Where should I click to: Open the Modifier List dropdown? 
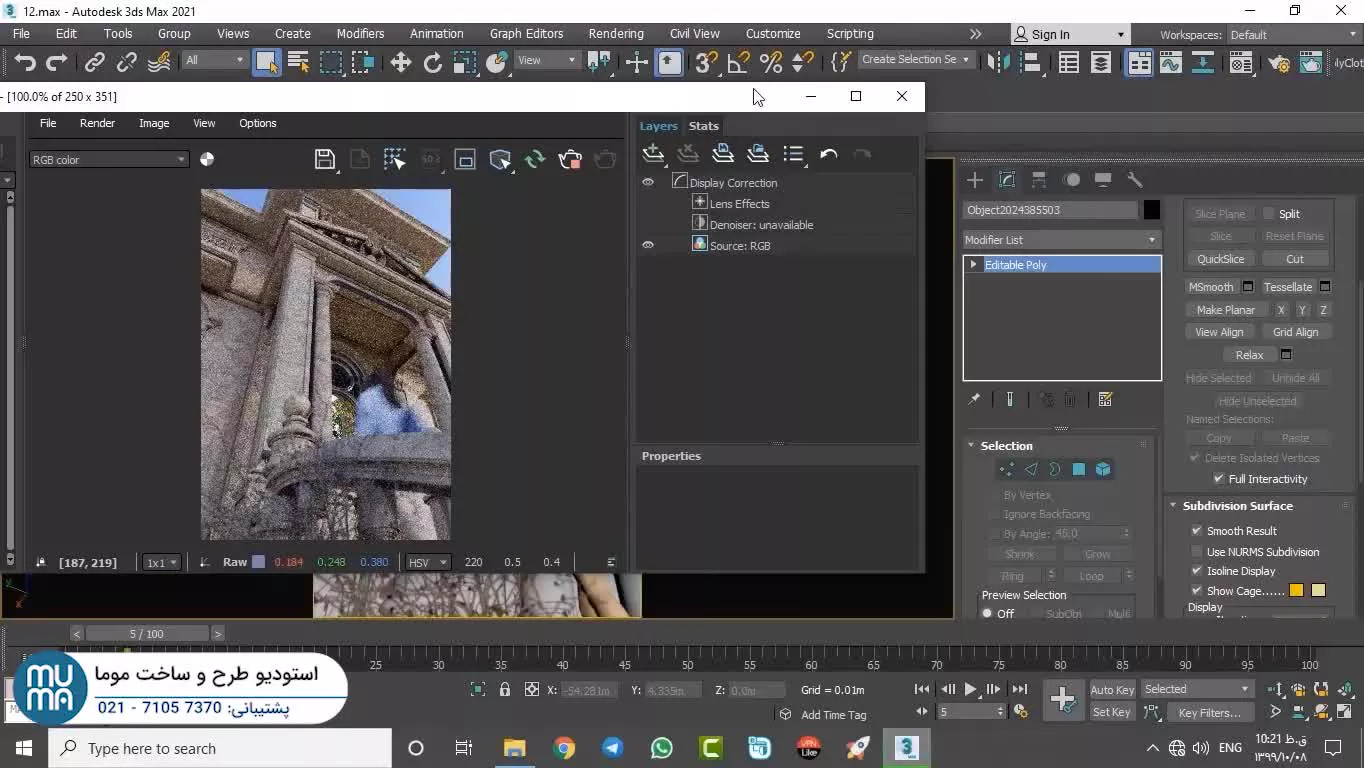(x=1061, y=240)
